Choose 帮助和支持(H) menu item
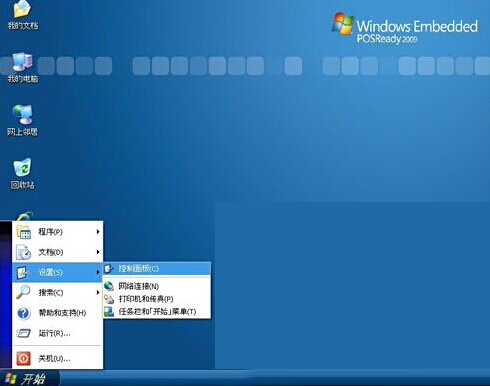This screenshot has height=386, width=490. coord(57,313)
